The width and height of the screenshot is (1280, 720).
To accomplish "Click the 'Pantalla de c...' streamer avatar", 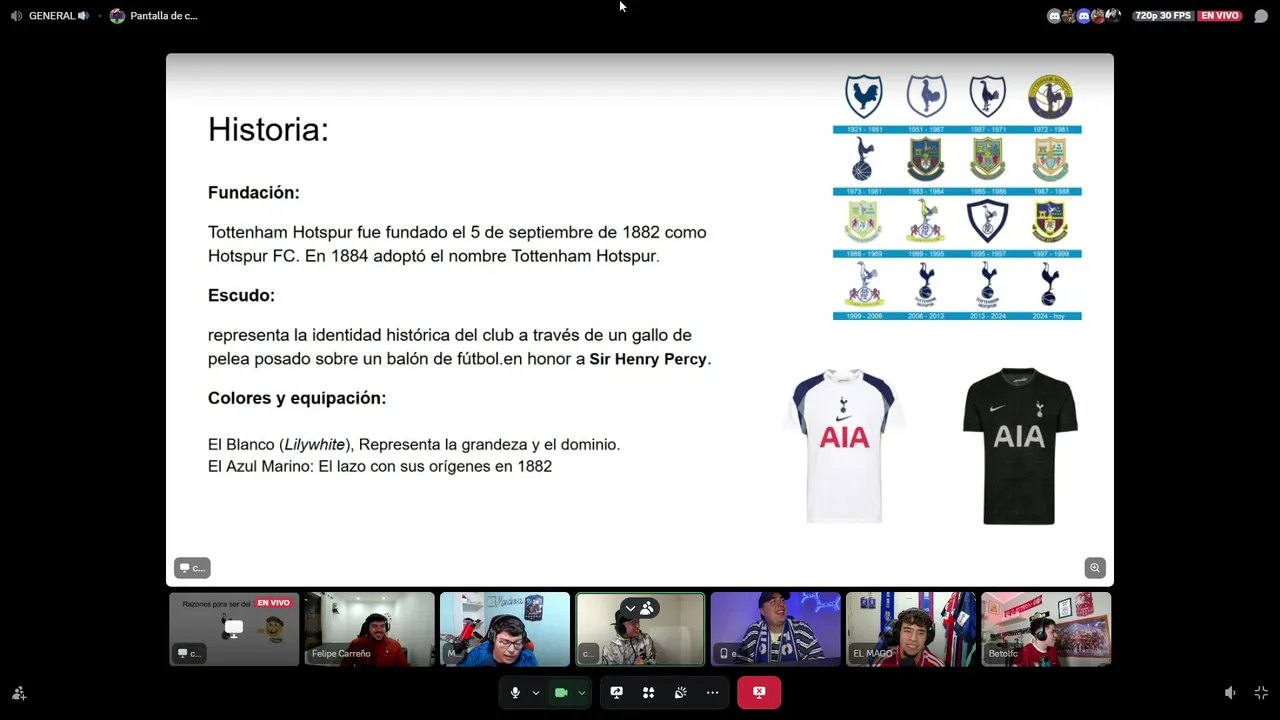I will click(117, 16).
